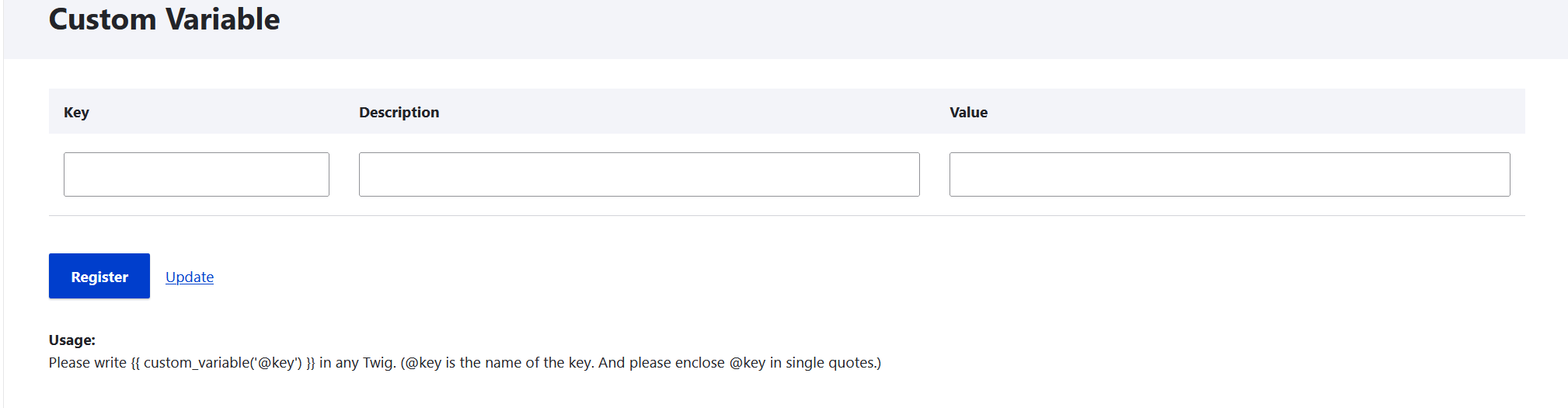Viewport: 1568px width, 408px height.
Task: Follow the underlined Update hyperlink beside Register
Action: 190,277
